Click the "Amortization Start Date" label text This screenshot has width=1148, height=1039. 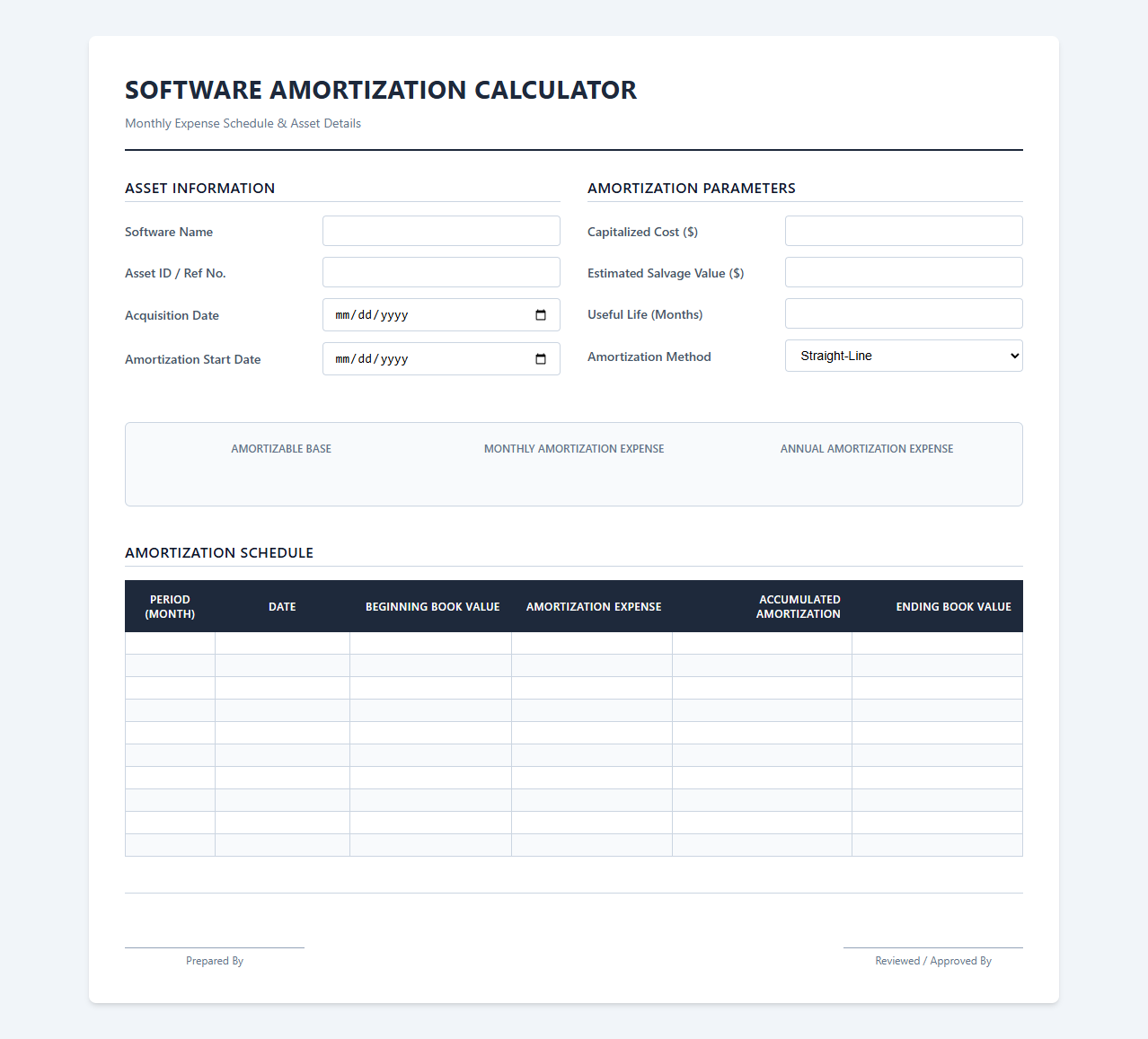tap(193, 359)
